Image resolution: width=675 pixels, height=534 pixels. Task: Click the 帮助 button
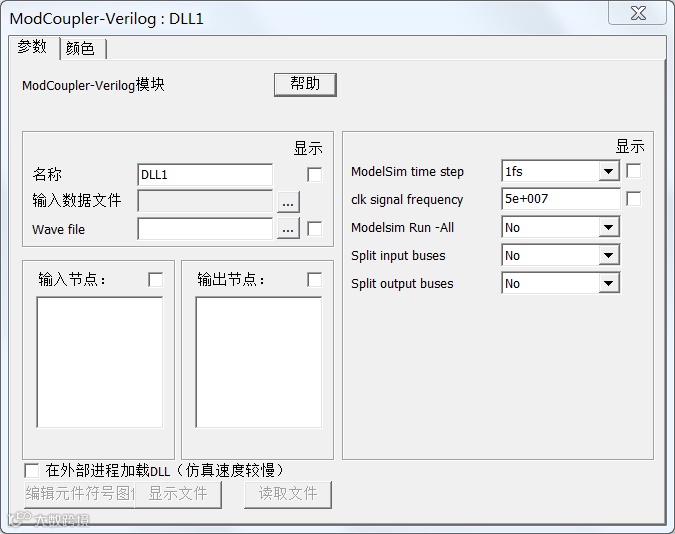pyautogui.click(x=305, y=84)
